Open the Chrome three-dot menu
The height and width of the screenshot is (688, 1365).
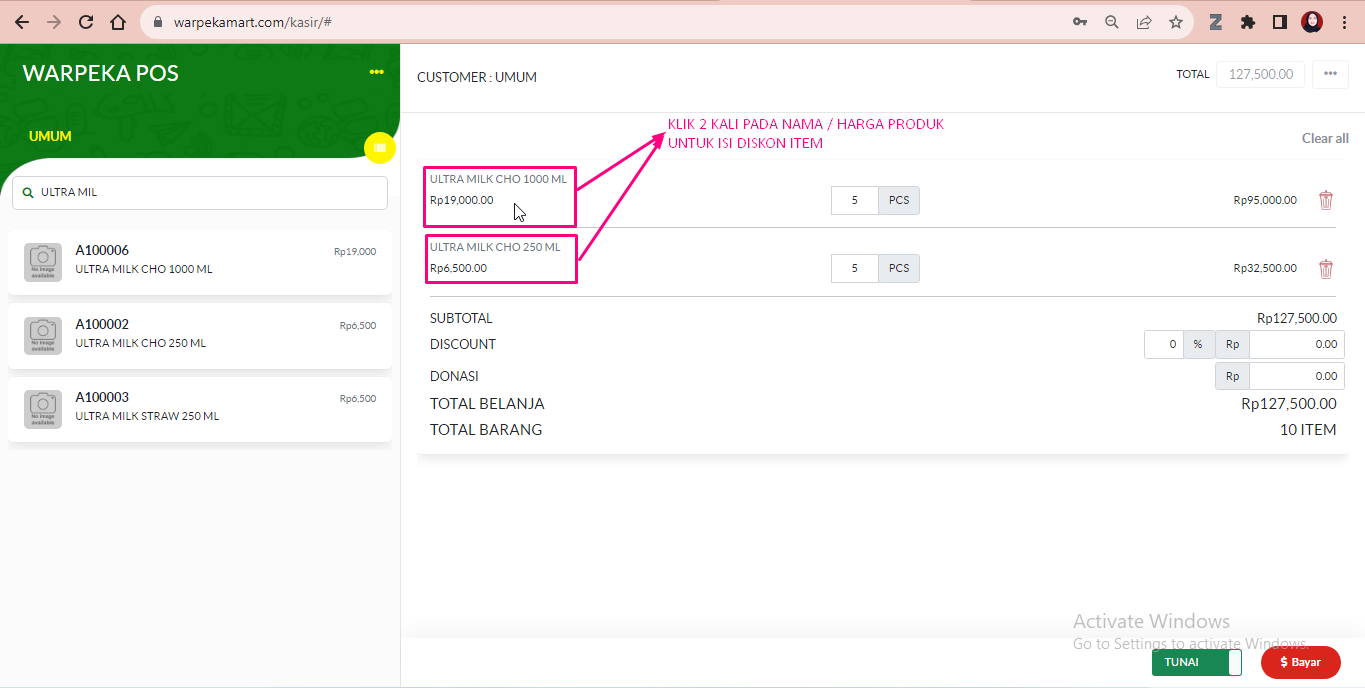tap(1343, 22)
